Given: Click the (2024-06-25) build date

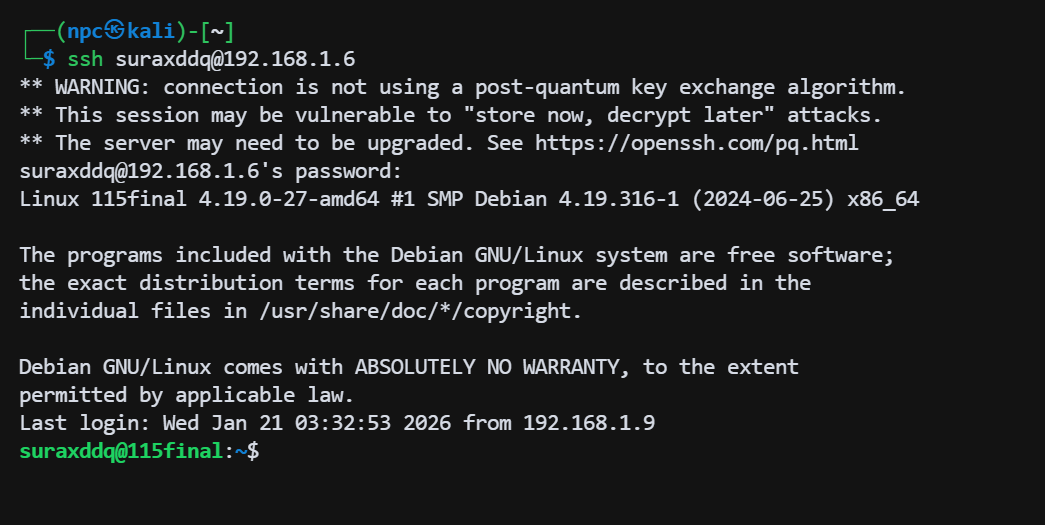Looking at the screenshot, I should click(x=762, y=199).
